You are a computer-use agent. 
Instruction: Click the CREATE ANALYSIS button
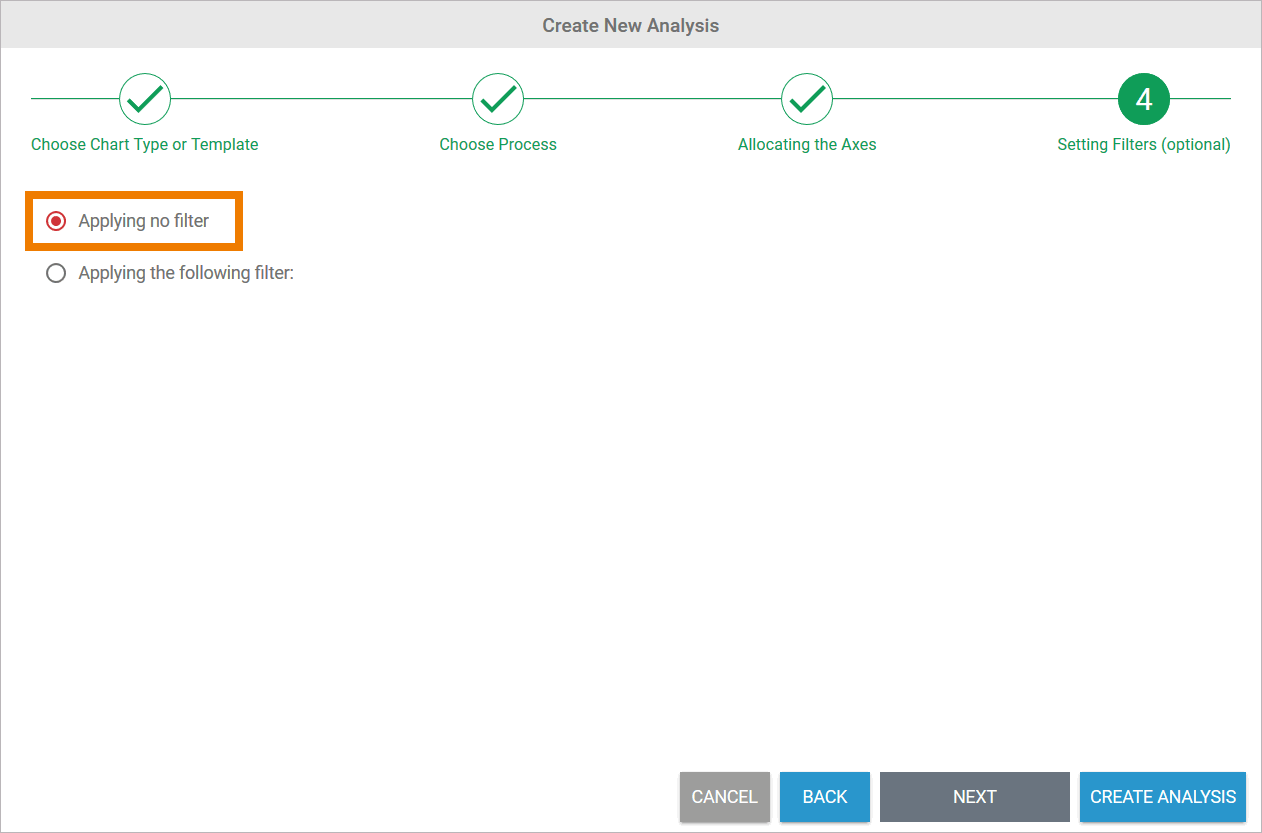pos(1163,797)
